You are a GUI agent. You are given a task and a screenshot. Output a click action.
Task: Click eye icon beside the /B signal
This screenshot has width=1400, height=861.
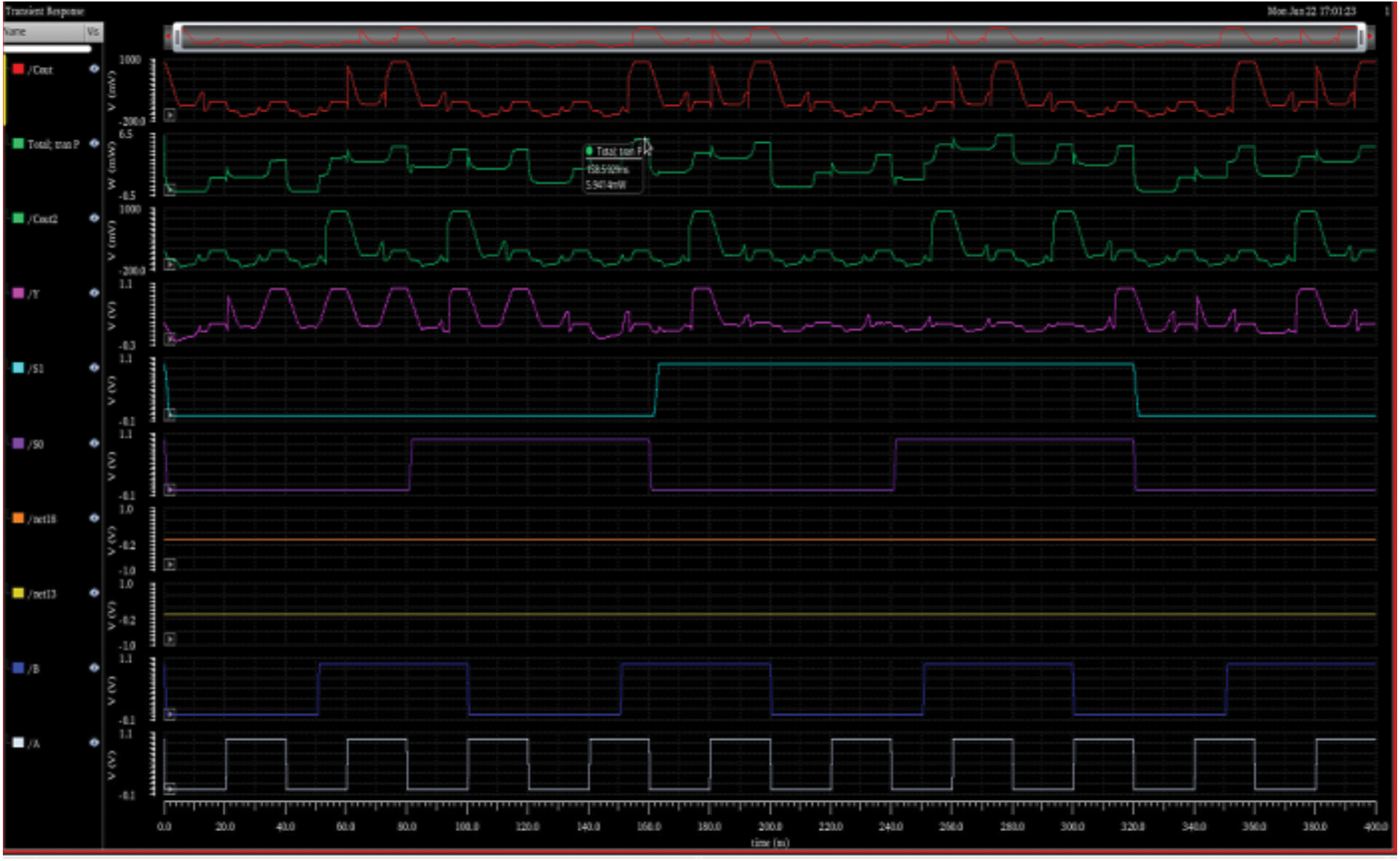point(94,668)
